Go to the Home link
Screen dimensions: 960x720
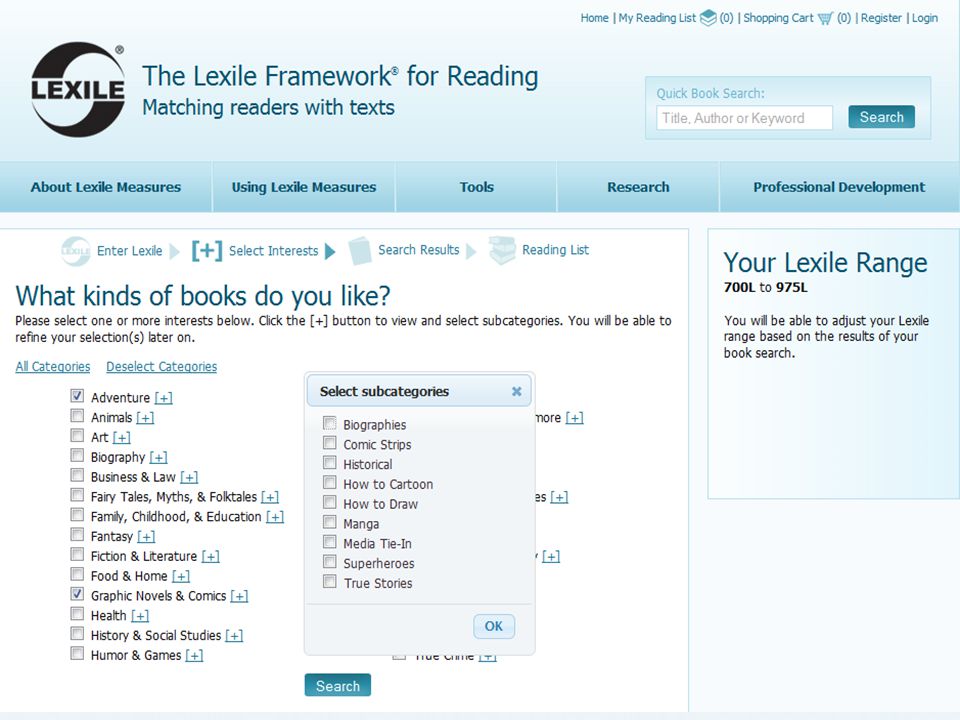[x=594, y=18]
